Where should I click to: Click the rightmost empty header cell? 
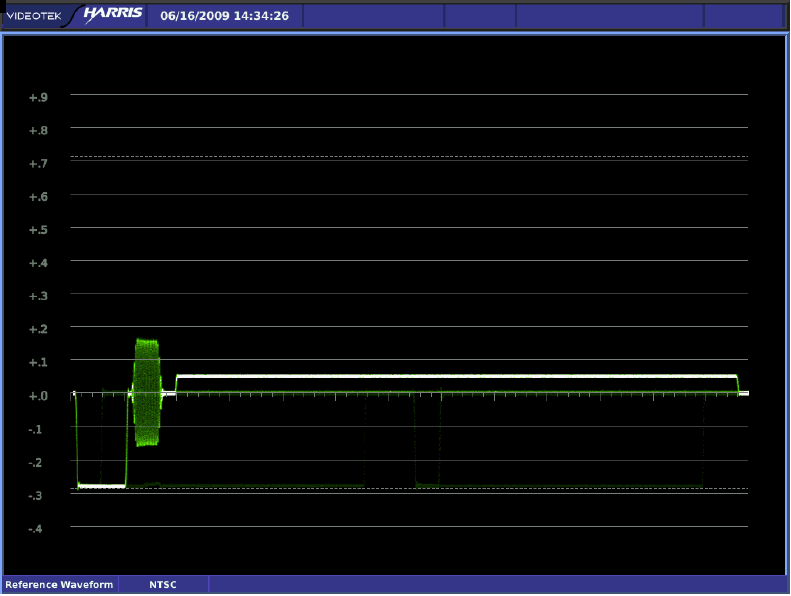743,16
